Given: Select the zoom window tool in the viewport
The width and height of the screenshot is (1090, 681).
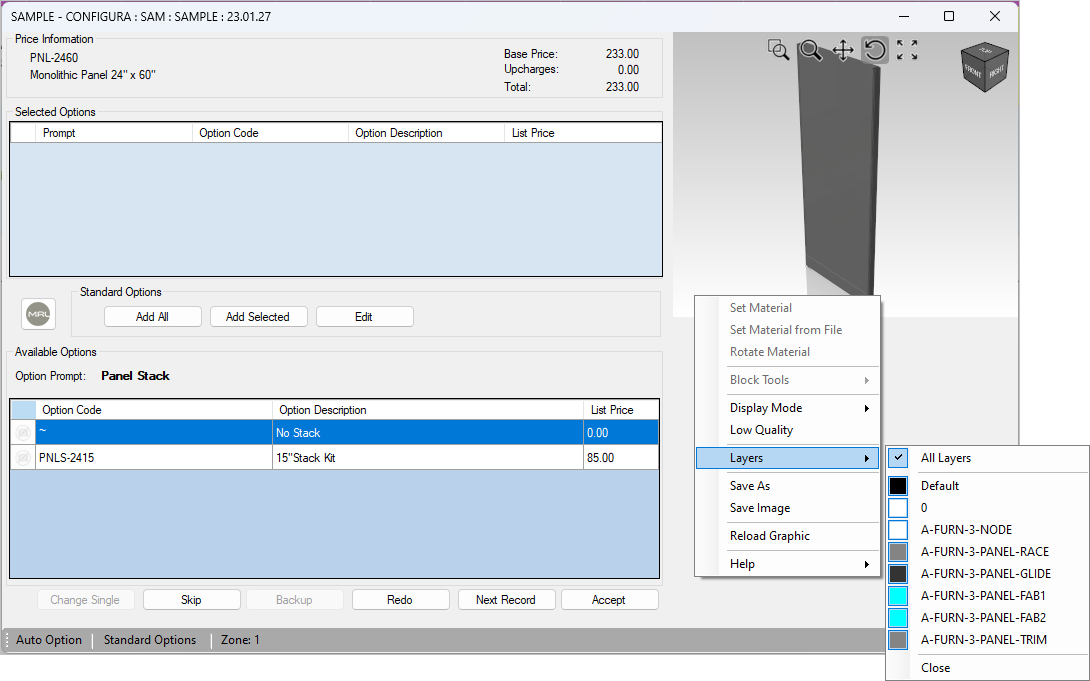Looking at the screenshot, I should (778, 50).
